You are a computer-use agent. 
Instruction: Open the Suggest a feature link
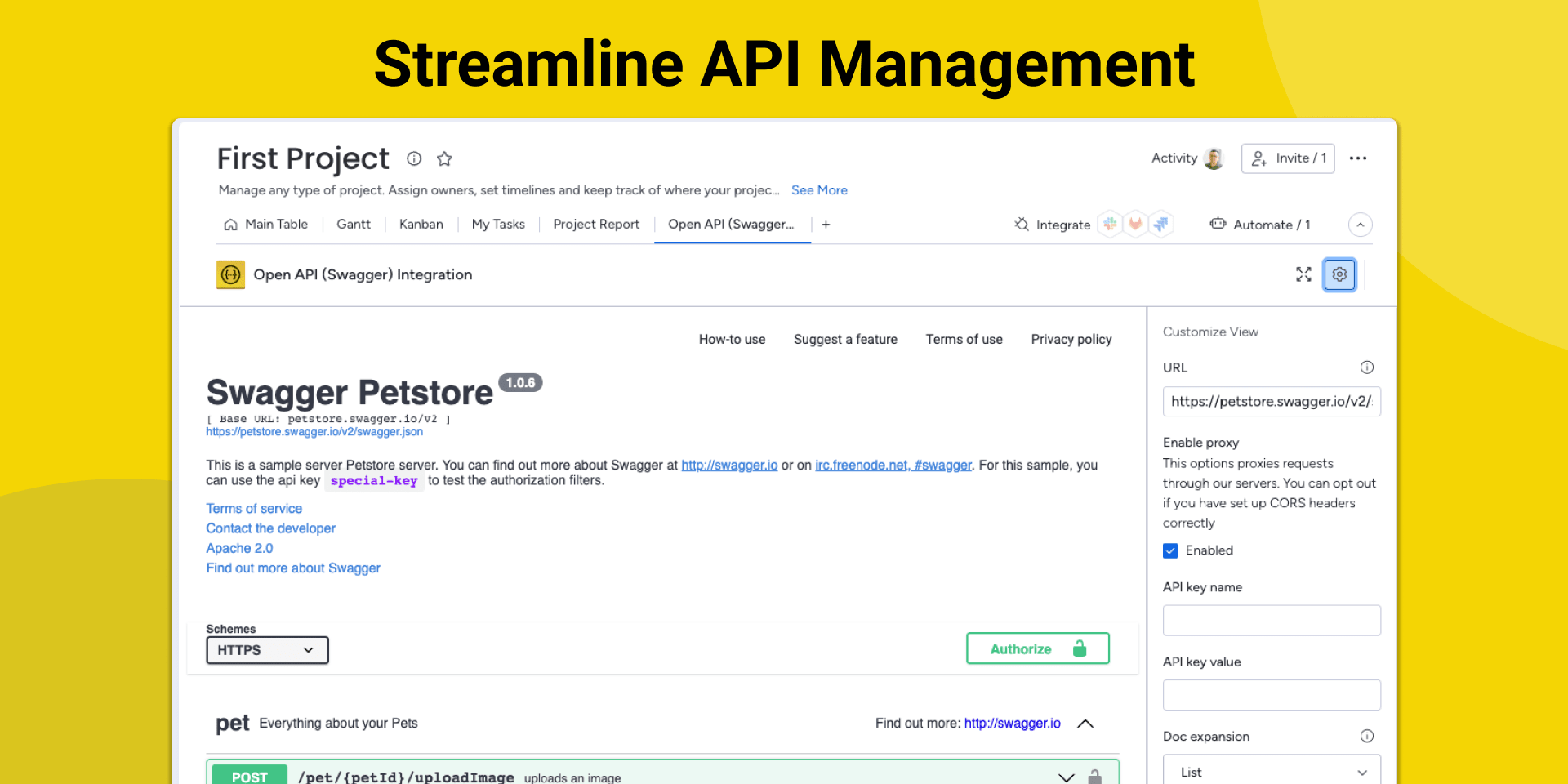(x=845, y=339)
